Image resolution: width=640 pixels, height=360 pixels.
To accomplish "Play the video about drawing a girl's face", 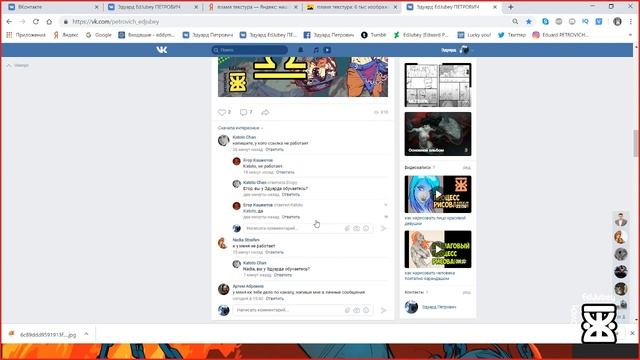I will pyautogui.click(x=438, y=194).
